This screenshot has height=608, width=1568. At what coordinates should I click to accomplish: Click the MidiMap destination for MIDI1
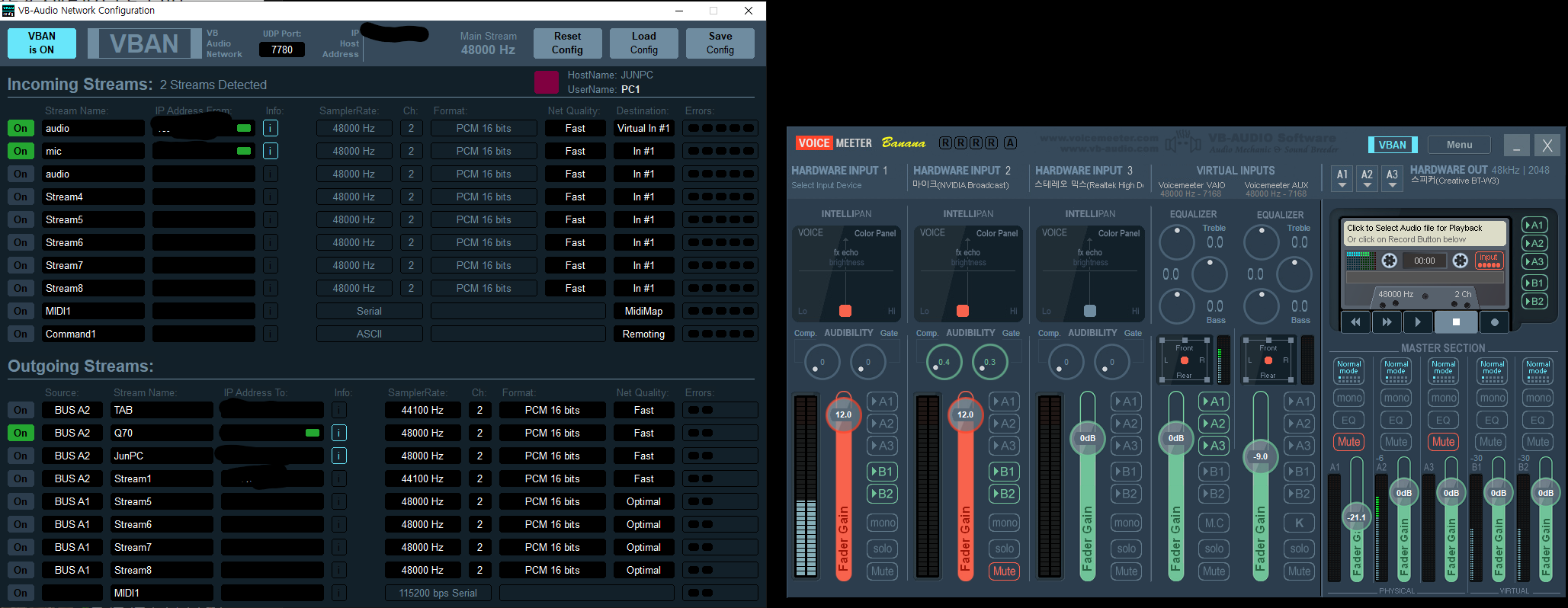pos(643,311)
